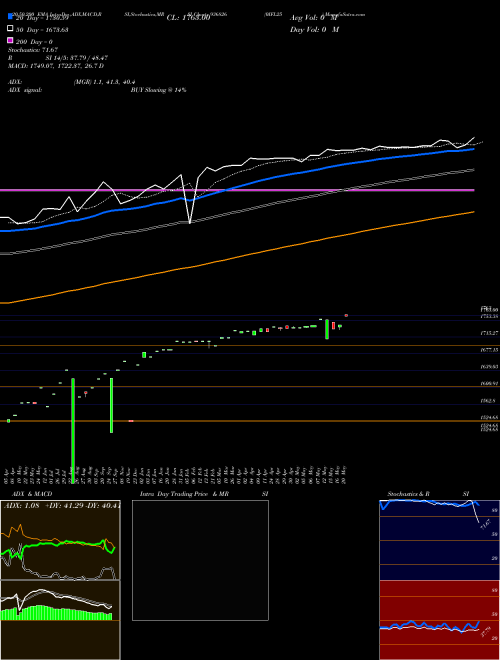Viewport: 500px width, 660px height.
Task: Click the Intra Day Trading Price & MRSI title
Action: [x=204, y=494]
